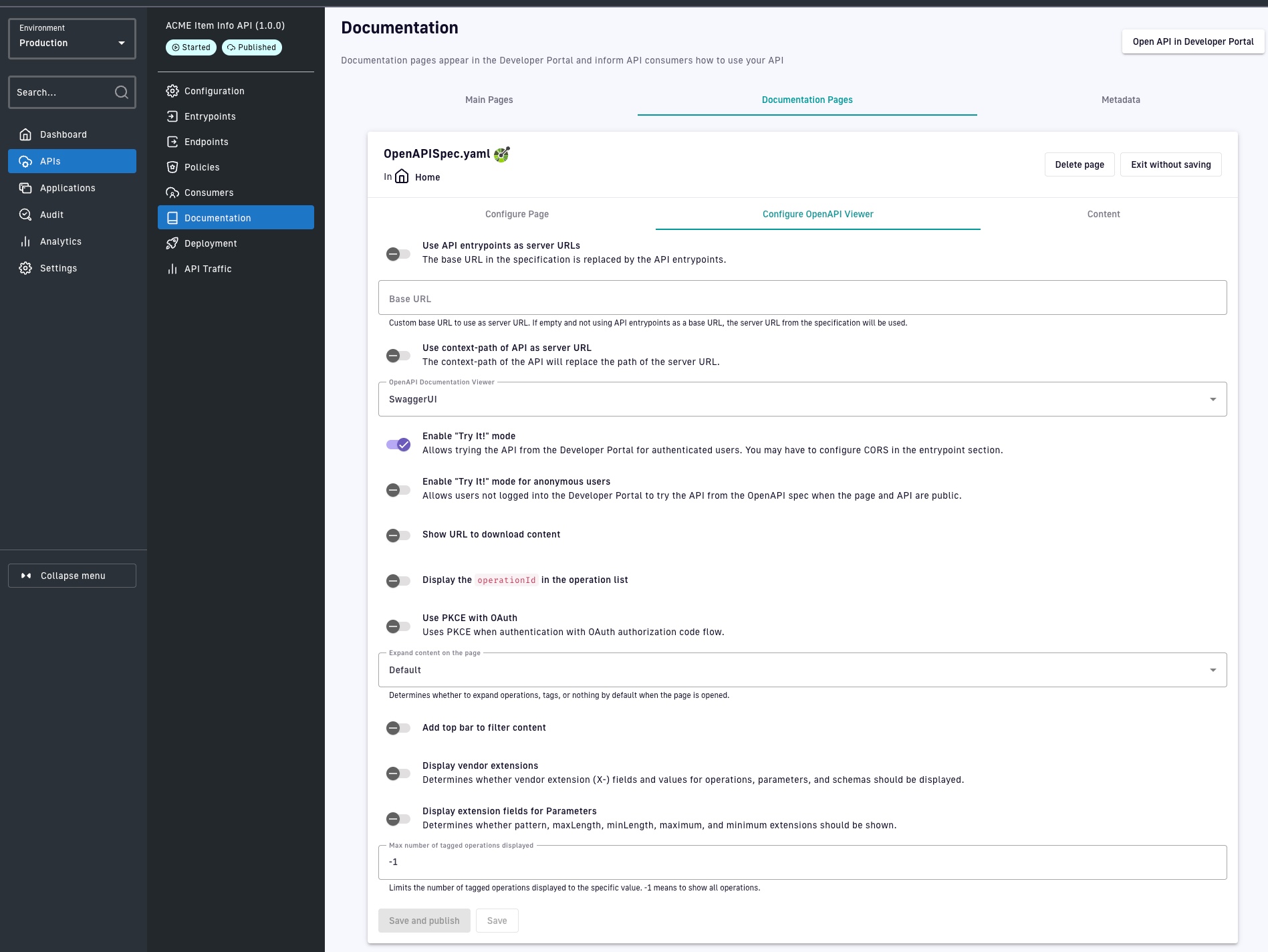Screen dimensions: 1268x952
Task: Click the Documentation book icon
Action: [x=172, y=218]
